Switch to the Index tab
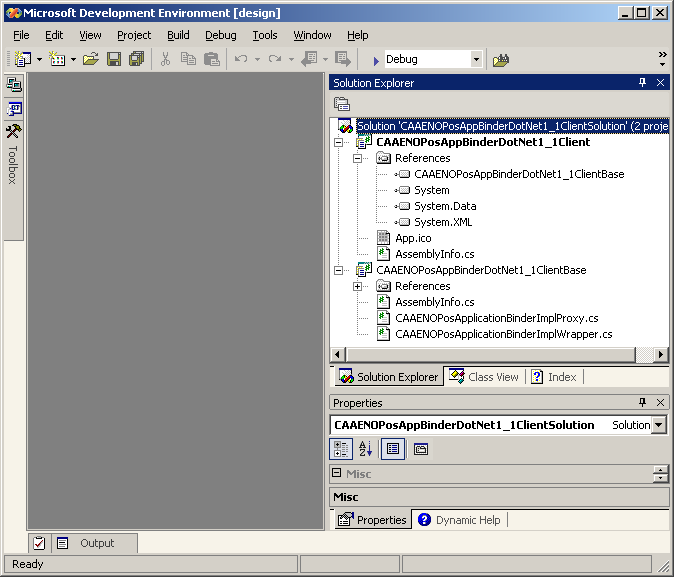Screen dimensions: 674x577 click(554, 377)
